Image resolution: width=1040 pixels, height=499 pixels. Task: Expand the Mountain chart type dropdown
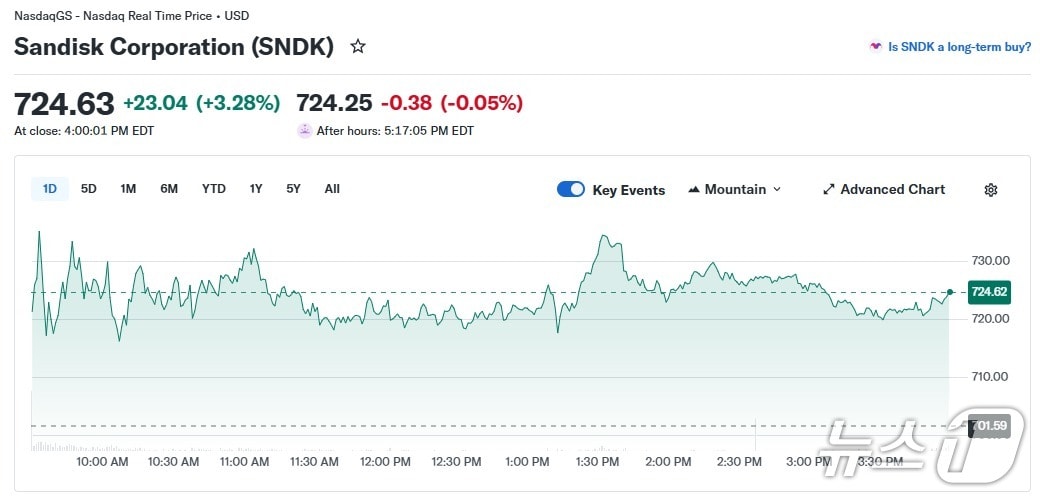(x=777, y=189)
